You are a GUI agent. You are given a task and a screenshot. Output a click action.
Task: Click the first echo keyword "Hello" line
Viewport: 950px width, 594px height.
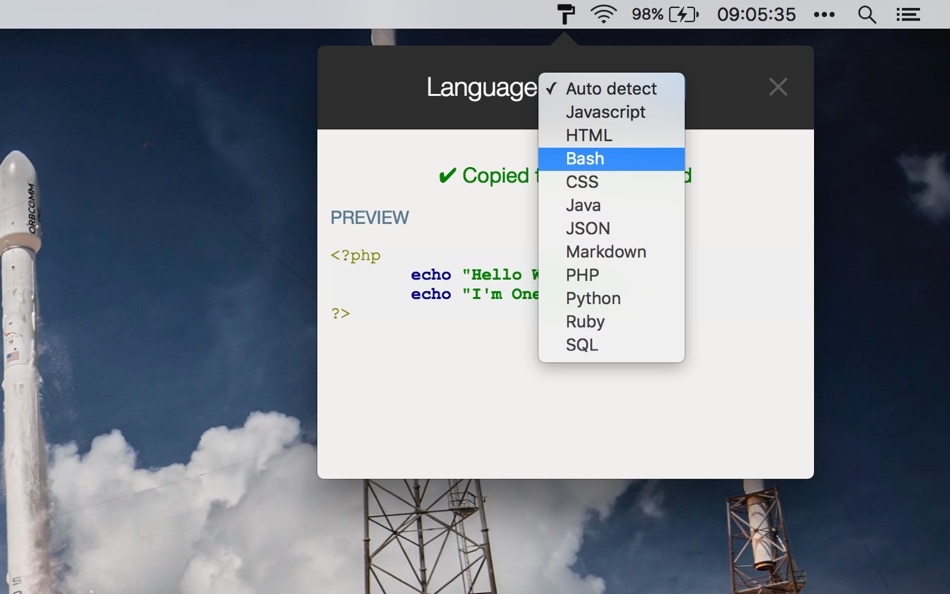click(x=431, y=275)
